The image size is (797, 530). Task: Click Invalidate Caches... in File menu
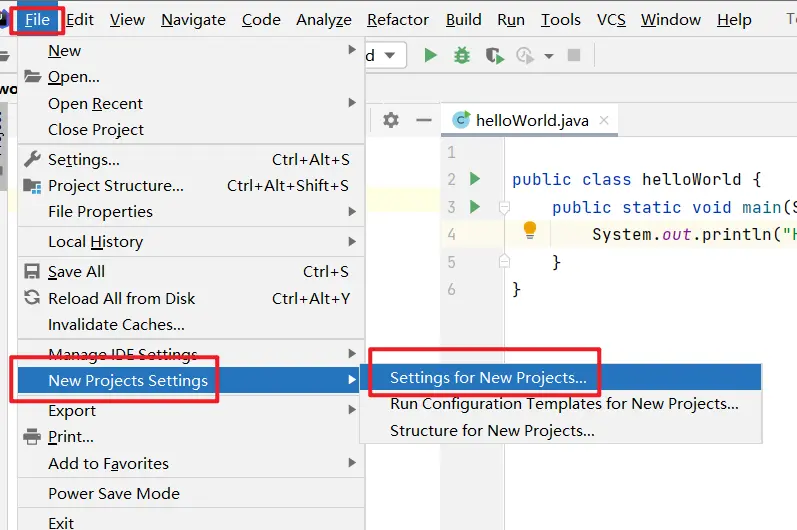tap(116, 324)
